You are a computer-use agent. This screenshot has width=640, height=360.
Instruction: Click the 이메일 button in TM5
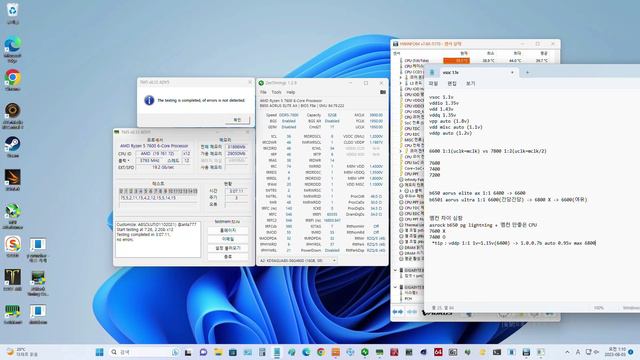[x=228, y=239]
